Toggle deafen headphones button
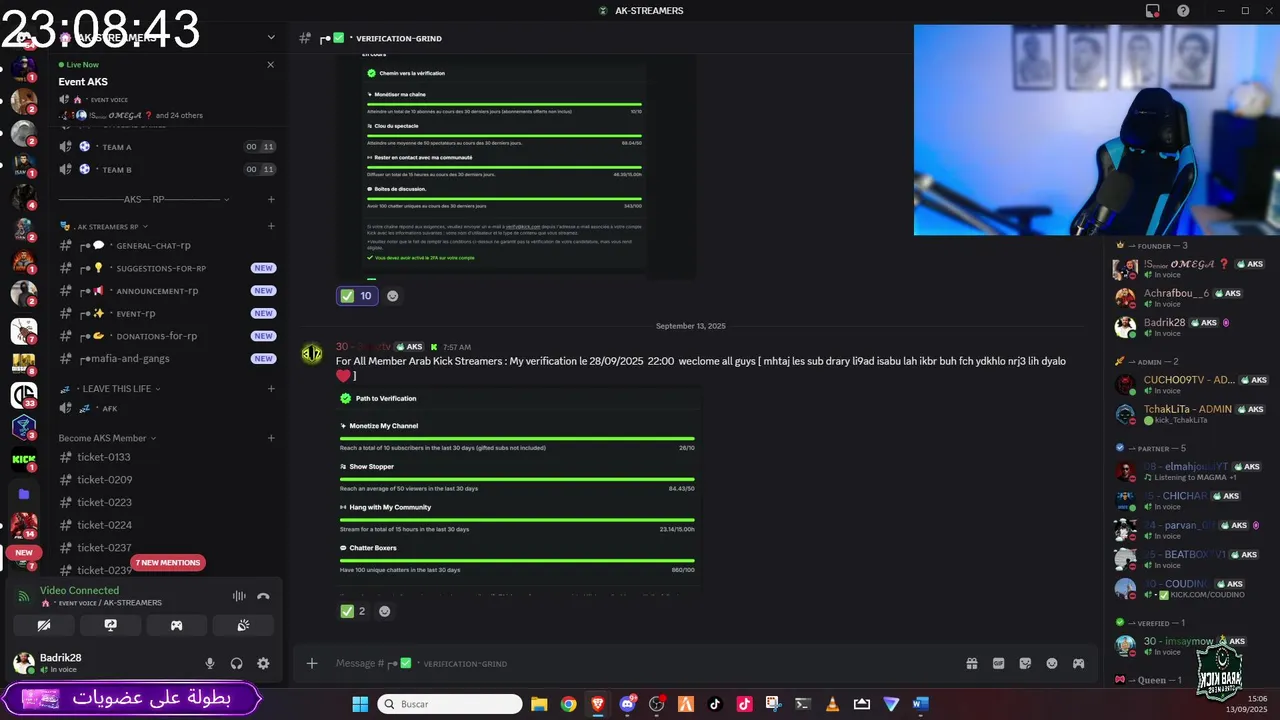Image resolution: width=1280 pixels, height=720 pixels. (237, 663)
